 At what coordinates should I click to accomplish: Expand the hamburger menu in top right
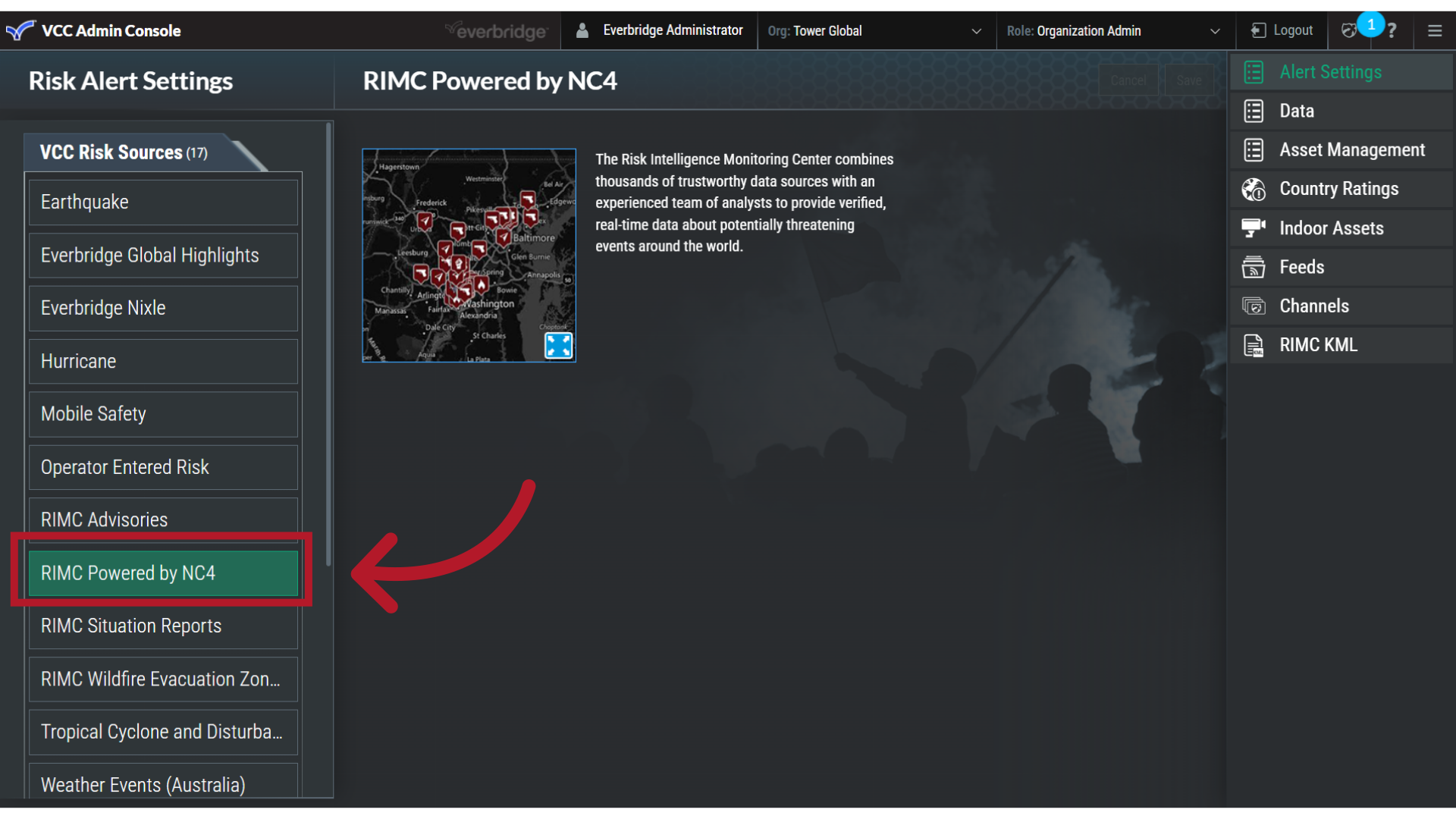pos(1435,31)
